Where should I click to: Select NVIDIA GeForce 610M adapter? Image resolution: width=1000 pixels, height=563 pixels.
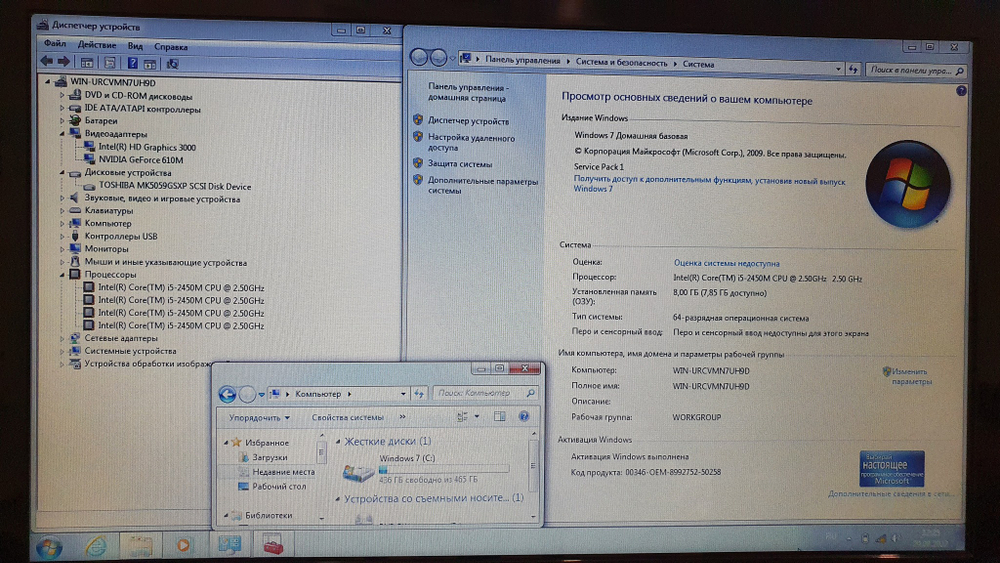(x=140, y=159)
